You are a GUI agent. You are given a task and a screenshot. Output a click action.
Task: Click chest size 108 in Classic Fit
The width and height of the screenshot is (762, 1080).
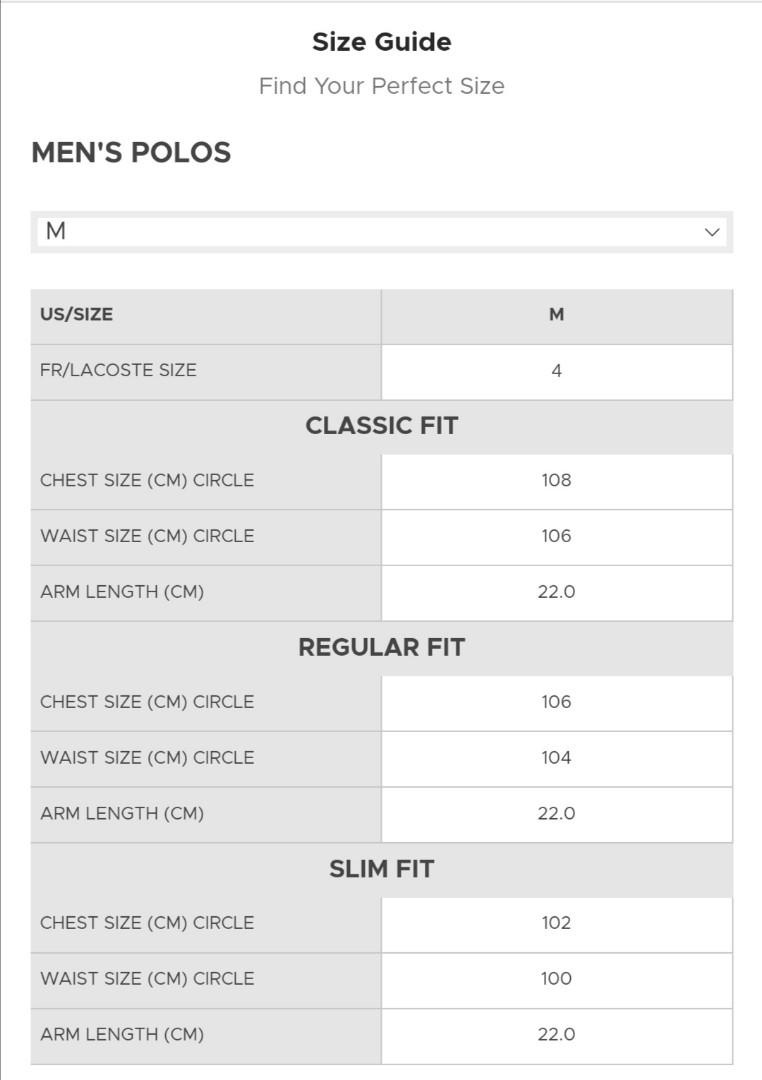point(557,480)
